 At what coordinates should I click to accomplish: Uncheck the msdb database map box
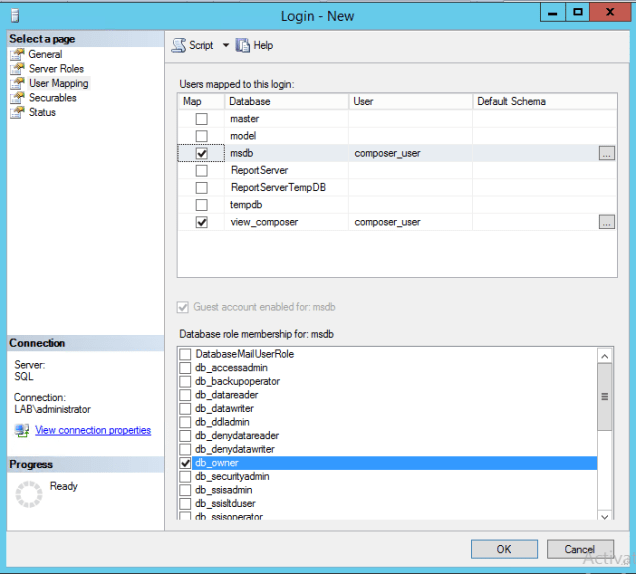202,153
